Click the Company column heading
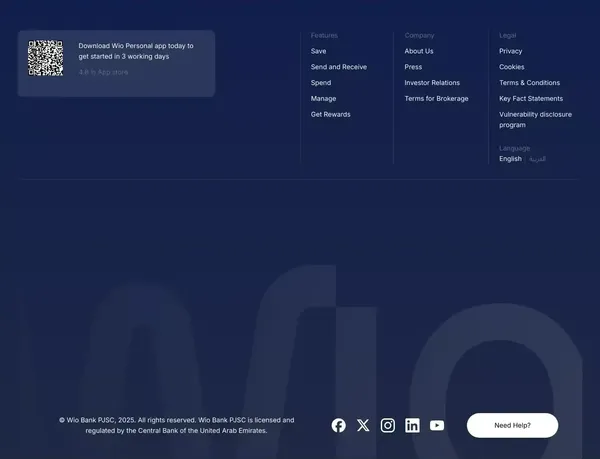The image size is (600, 459). [x=419, y=36]
